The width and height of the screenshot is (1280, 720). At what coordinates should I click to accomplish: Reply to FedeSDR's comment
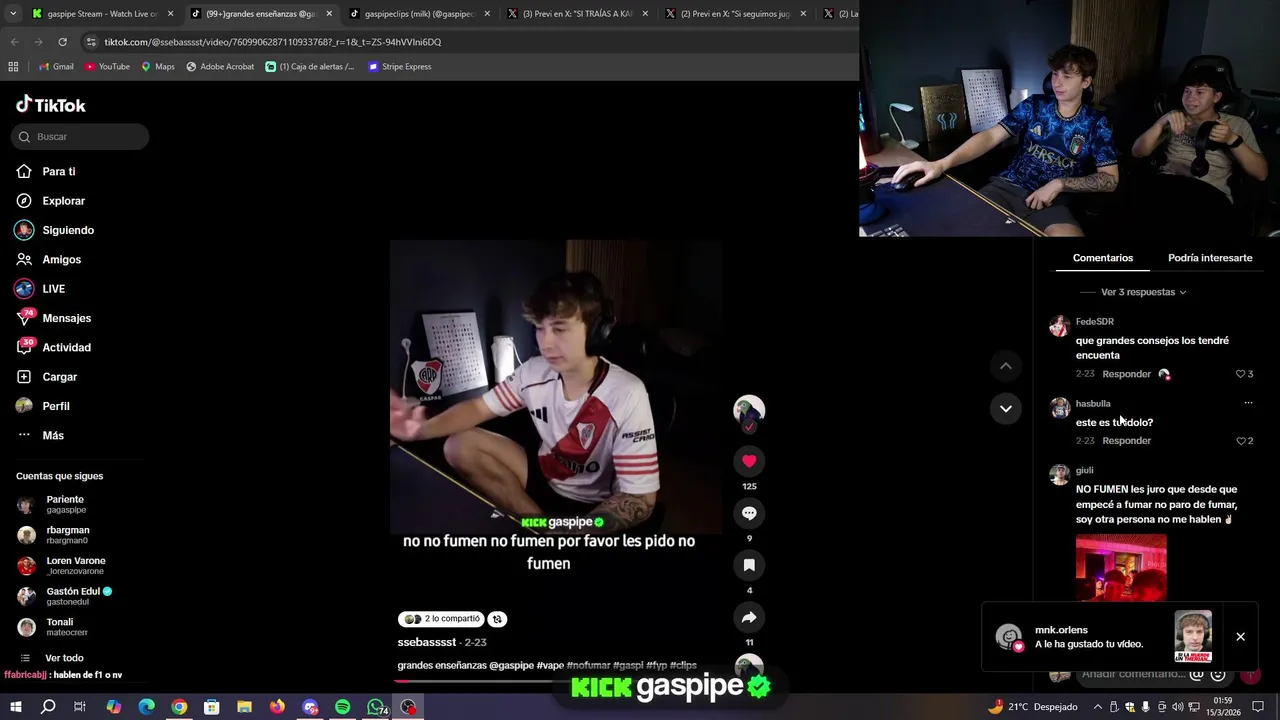1127,374
